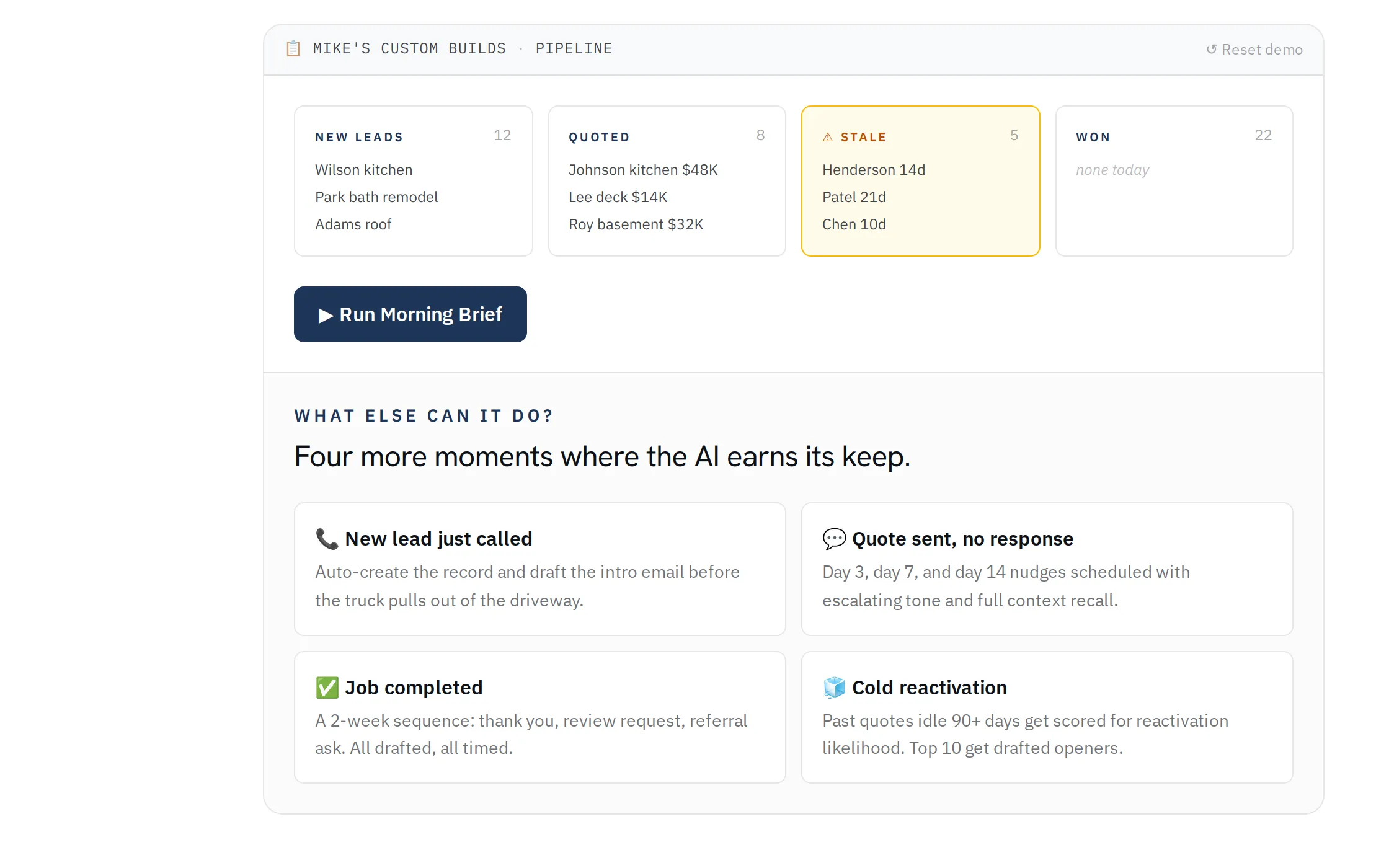Select the Quoted column header

599,137
